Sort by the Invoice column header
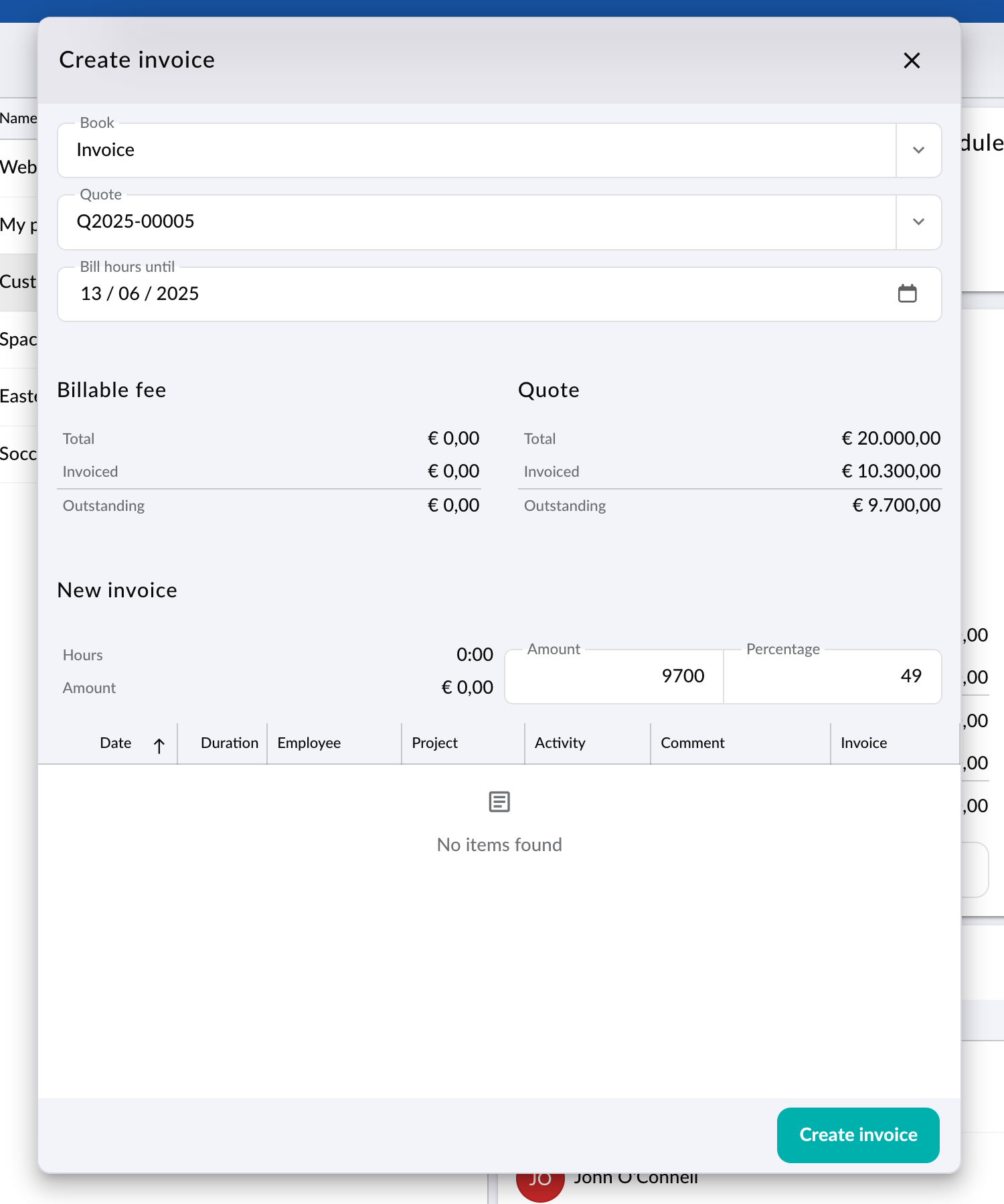Image resolution: width=1004 pixels, height=1204 pixels. 863,743
